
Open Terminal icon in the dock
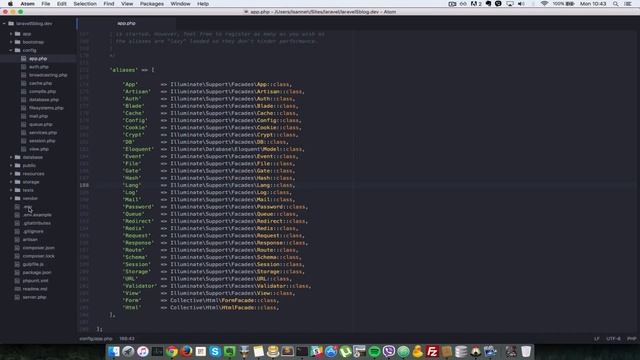click(x=302, y=351)
